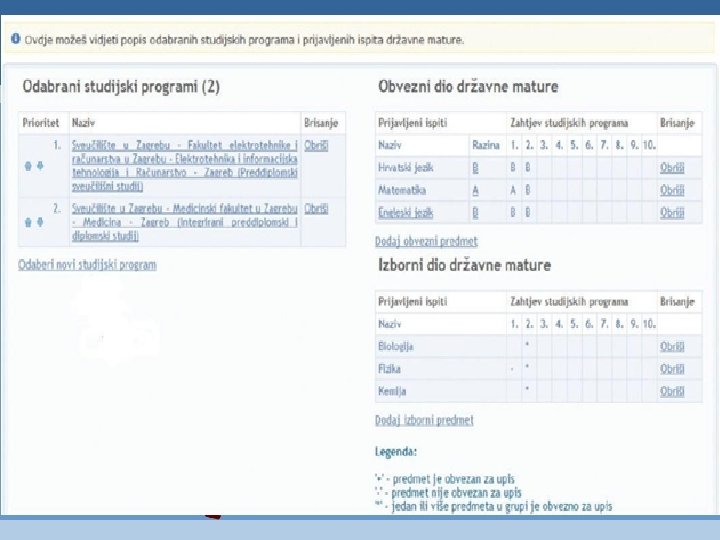
Task: Click Dodaj obvezni predmet link
Action: click(426, 242)
